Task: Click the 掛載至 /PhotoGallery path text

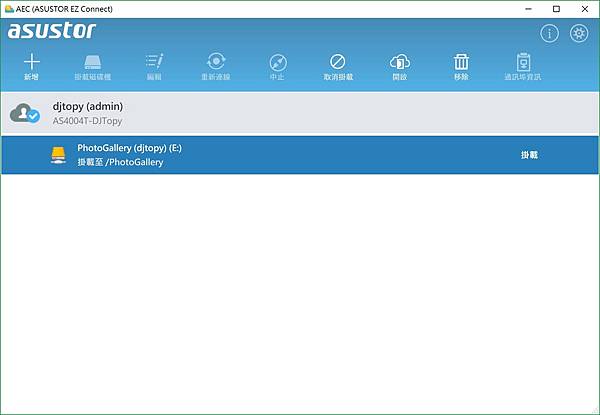Action: coord(120,162)
